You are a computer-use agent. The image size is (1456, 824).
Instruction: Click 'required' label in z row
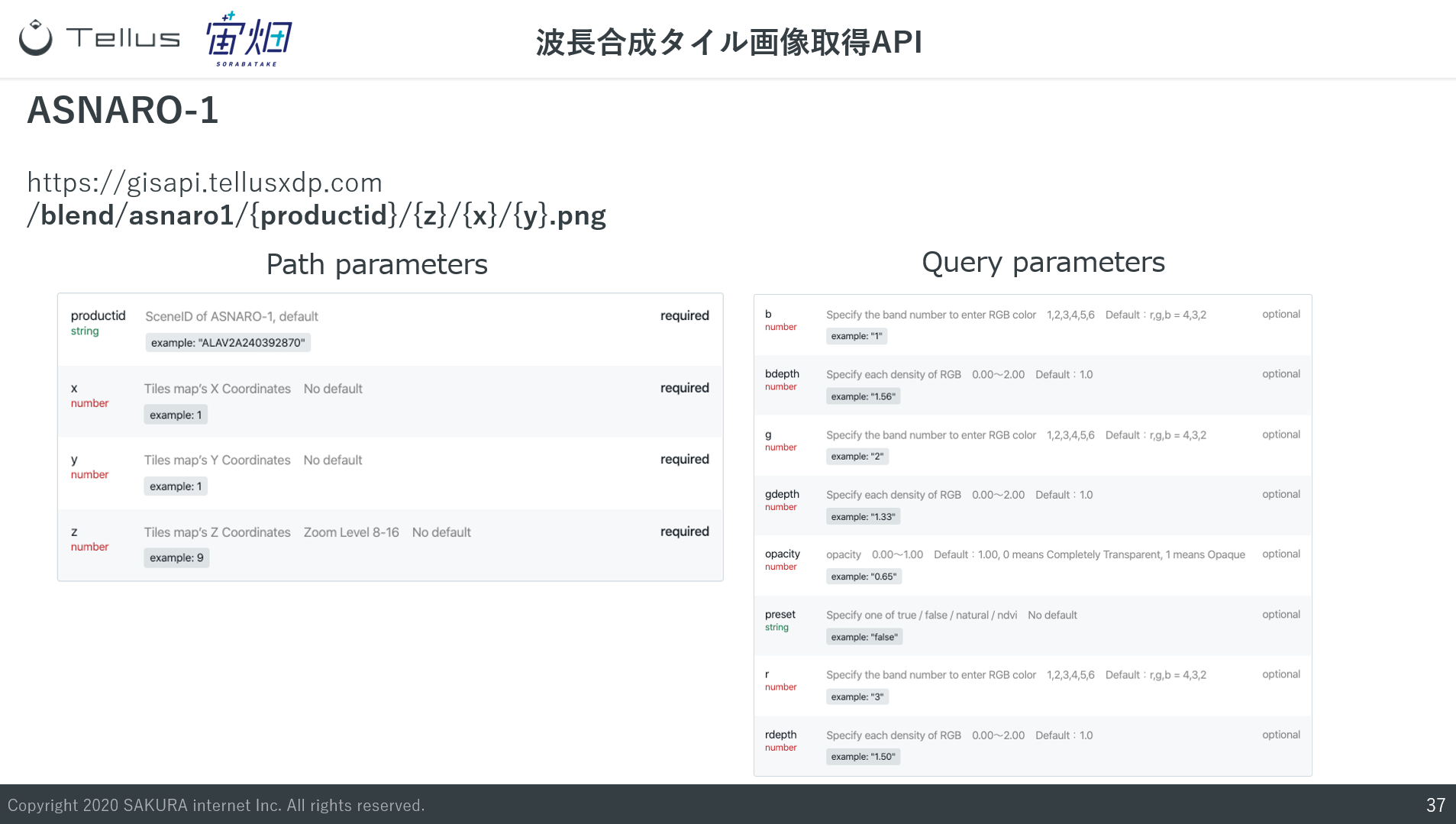(x=684, y=532)
